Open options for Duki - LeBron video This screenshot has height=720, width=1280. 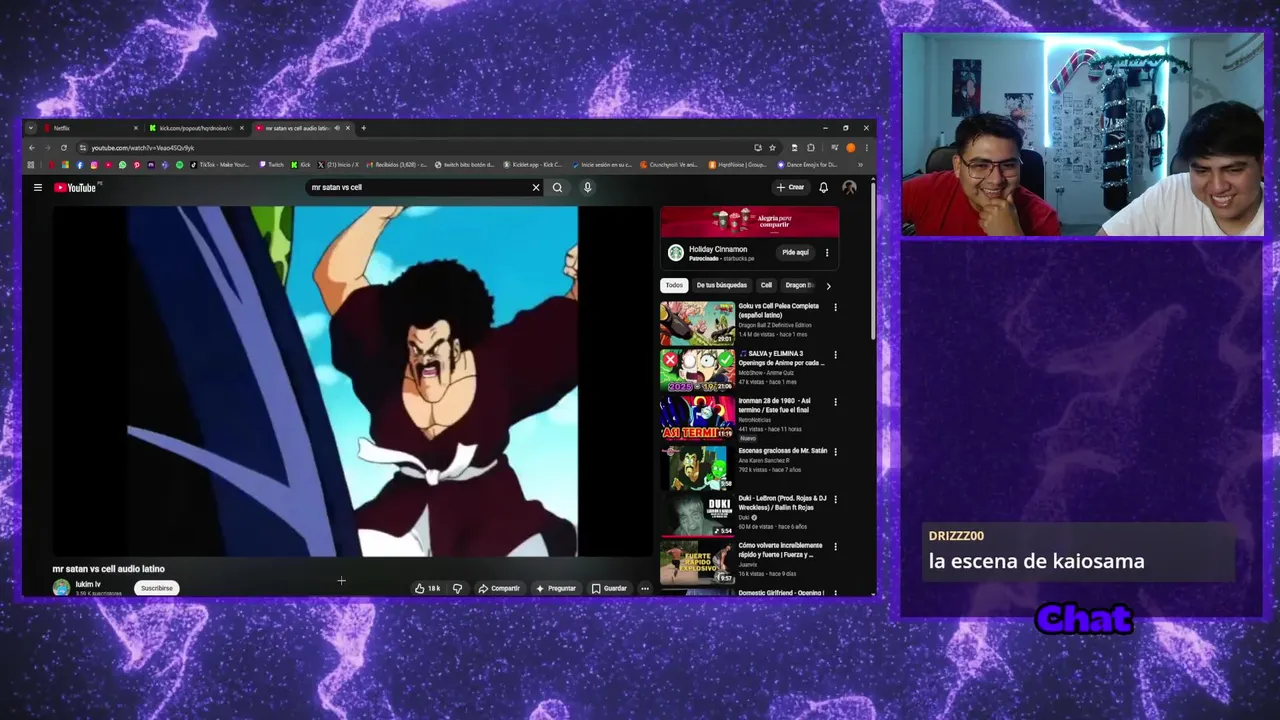835,499
